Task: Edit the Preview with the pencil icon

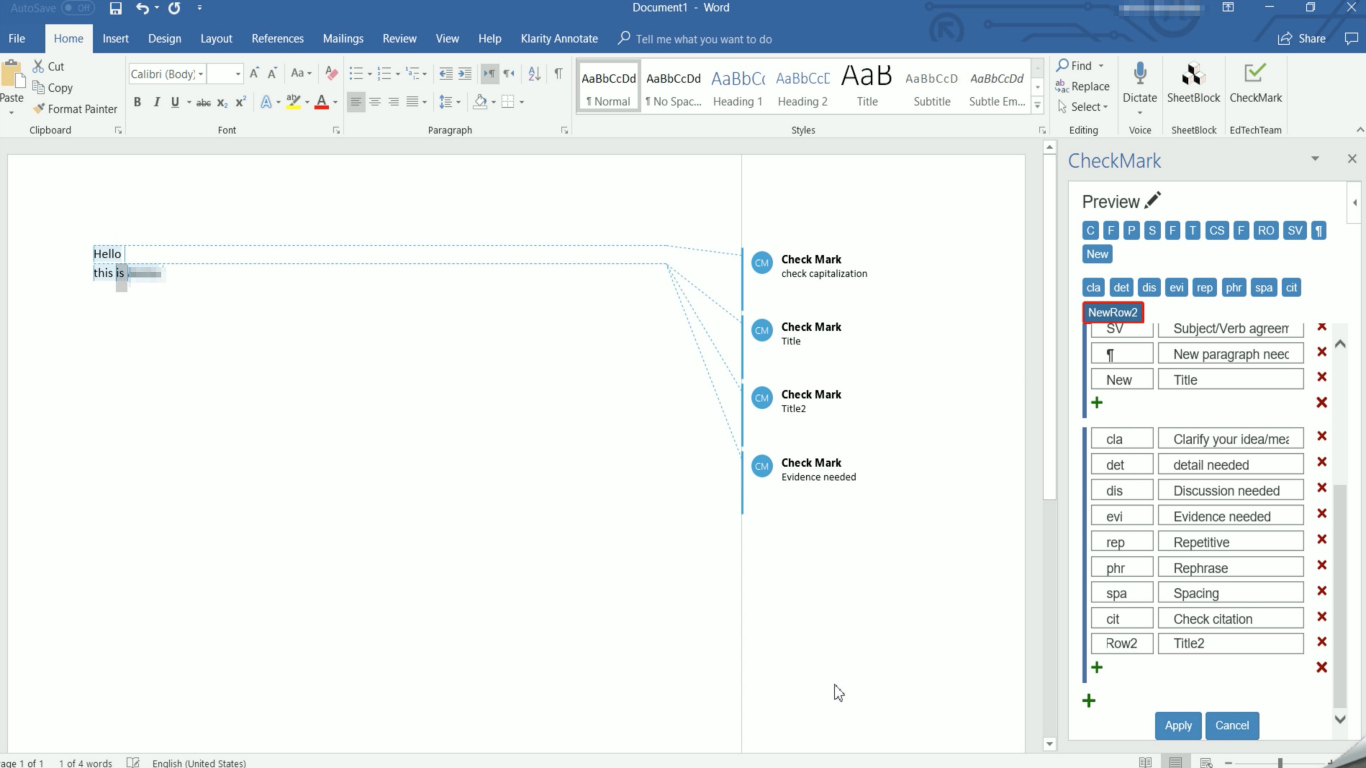Action: pos(1153,200)
